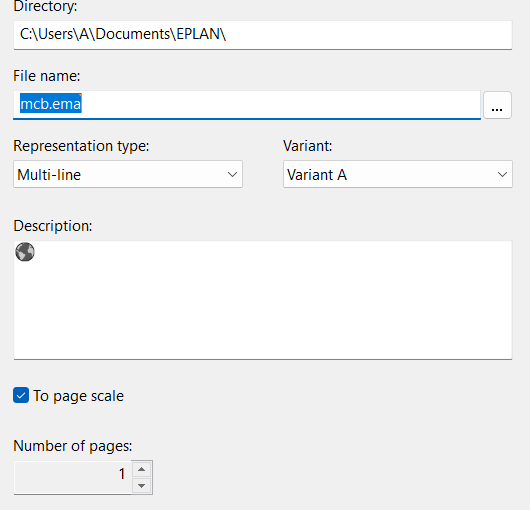Click the "Directory:" label
The width and height of the screenshot is (530, 510).
pyautogui.click(x=45, y=6)
